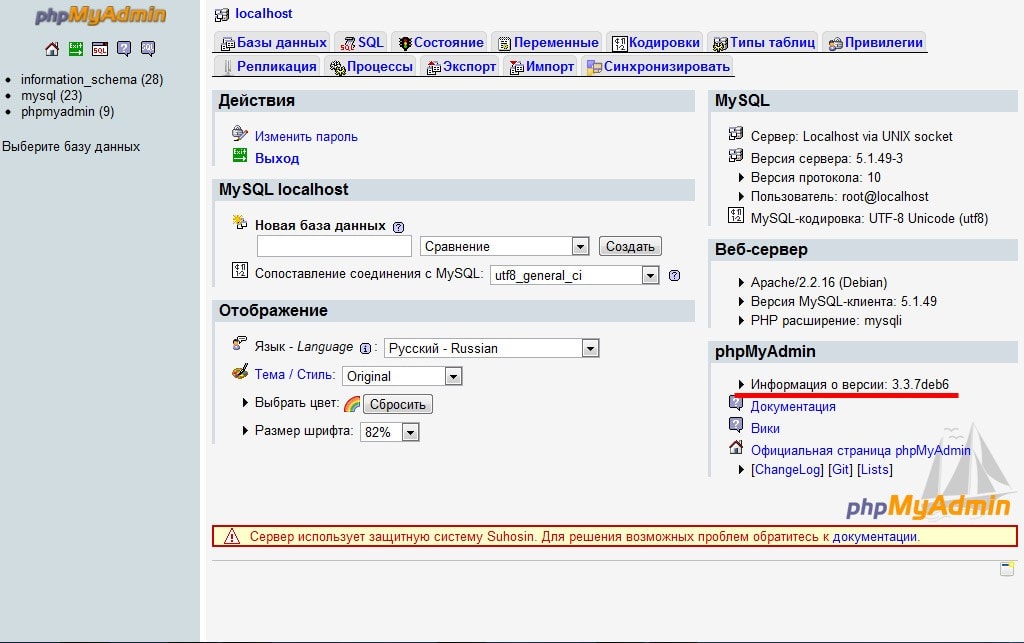Click the logout icon beside Выход
Image resolution: width=1024 pixels, height=643 pixels.
point(240,155)
